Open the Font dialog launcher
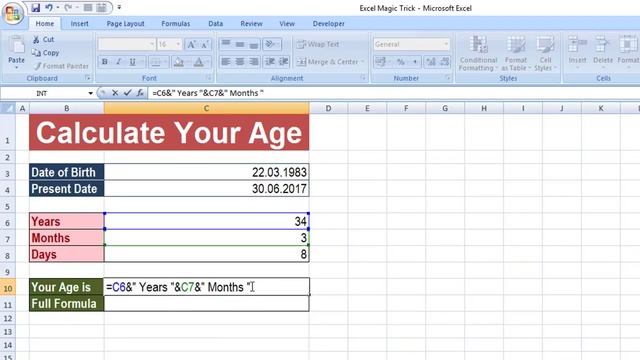640x360 pixels. click(x=208, y=78)
